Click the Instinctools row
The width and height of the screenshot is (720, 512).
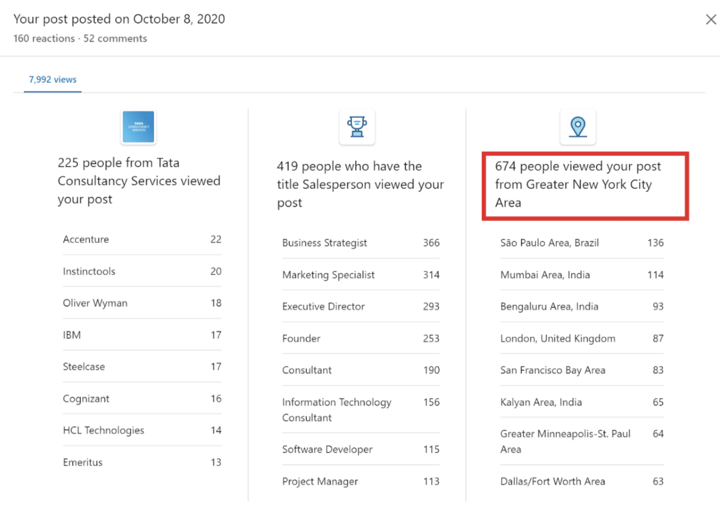pos(142,271)
